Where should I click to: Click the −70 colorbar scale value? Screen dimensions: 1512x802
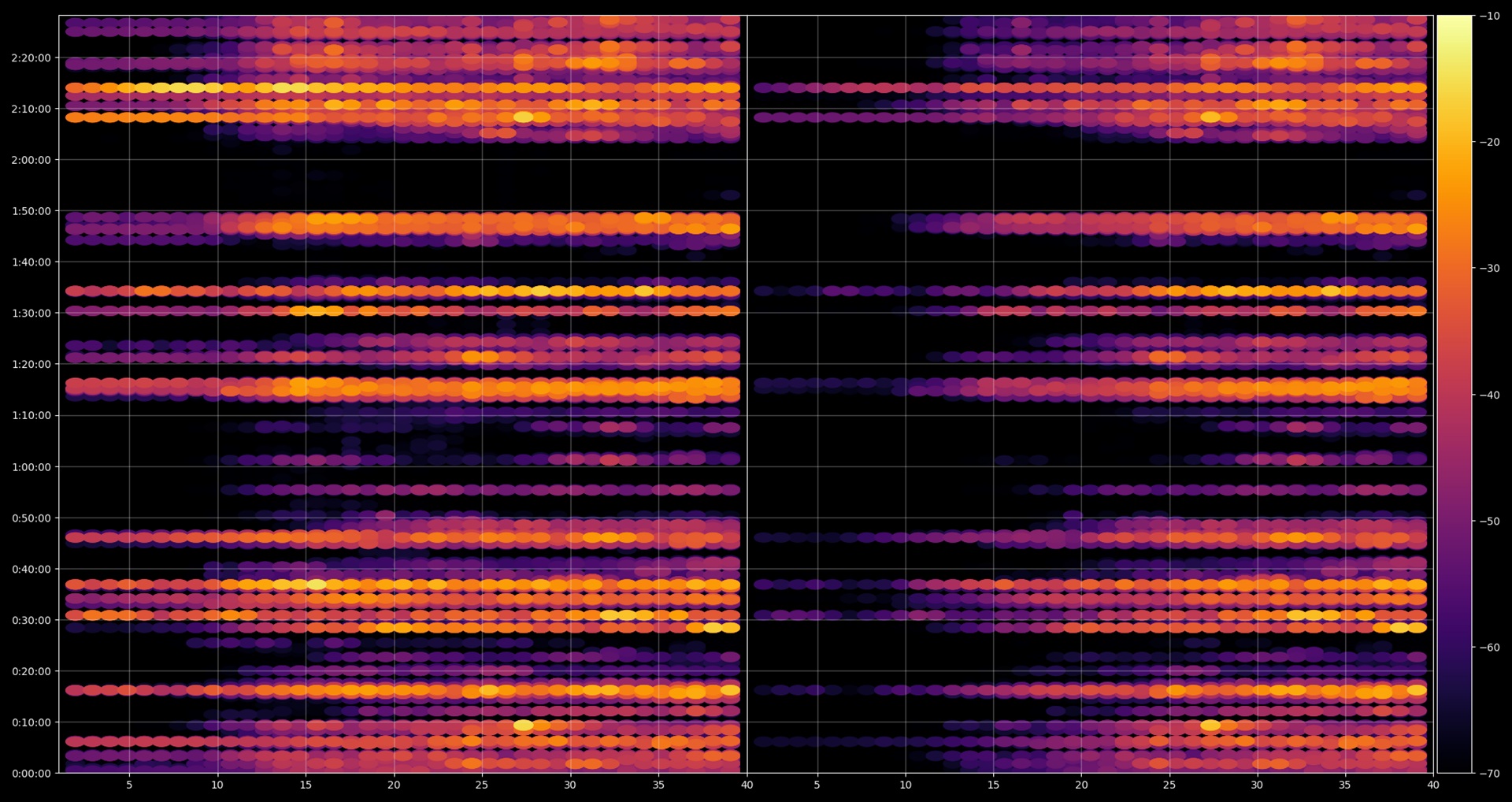1490,774
